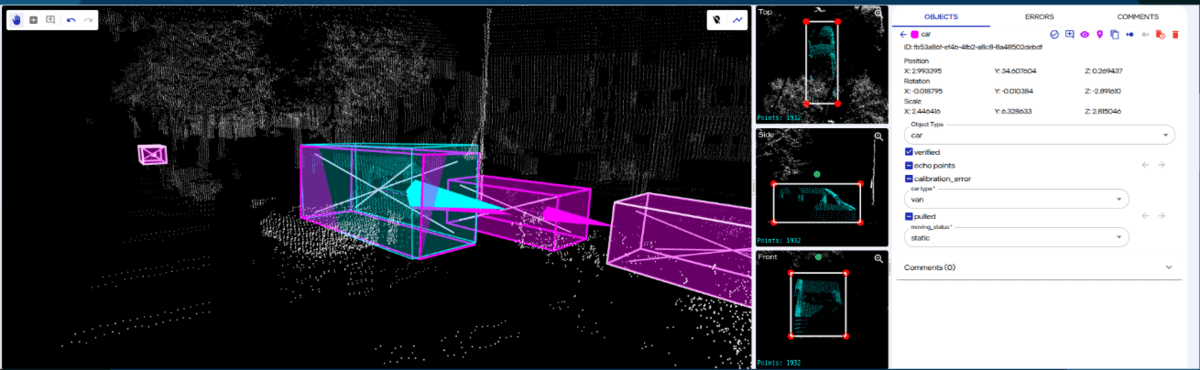Click the Top view thumbnail panel
The height and width of the screenshot is (370, 1200).
822,65
